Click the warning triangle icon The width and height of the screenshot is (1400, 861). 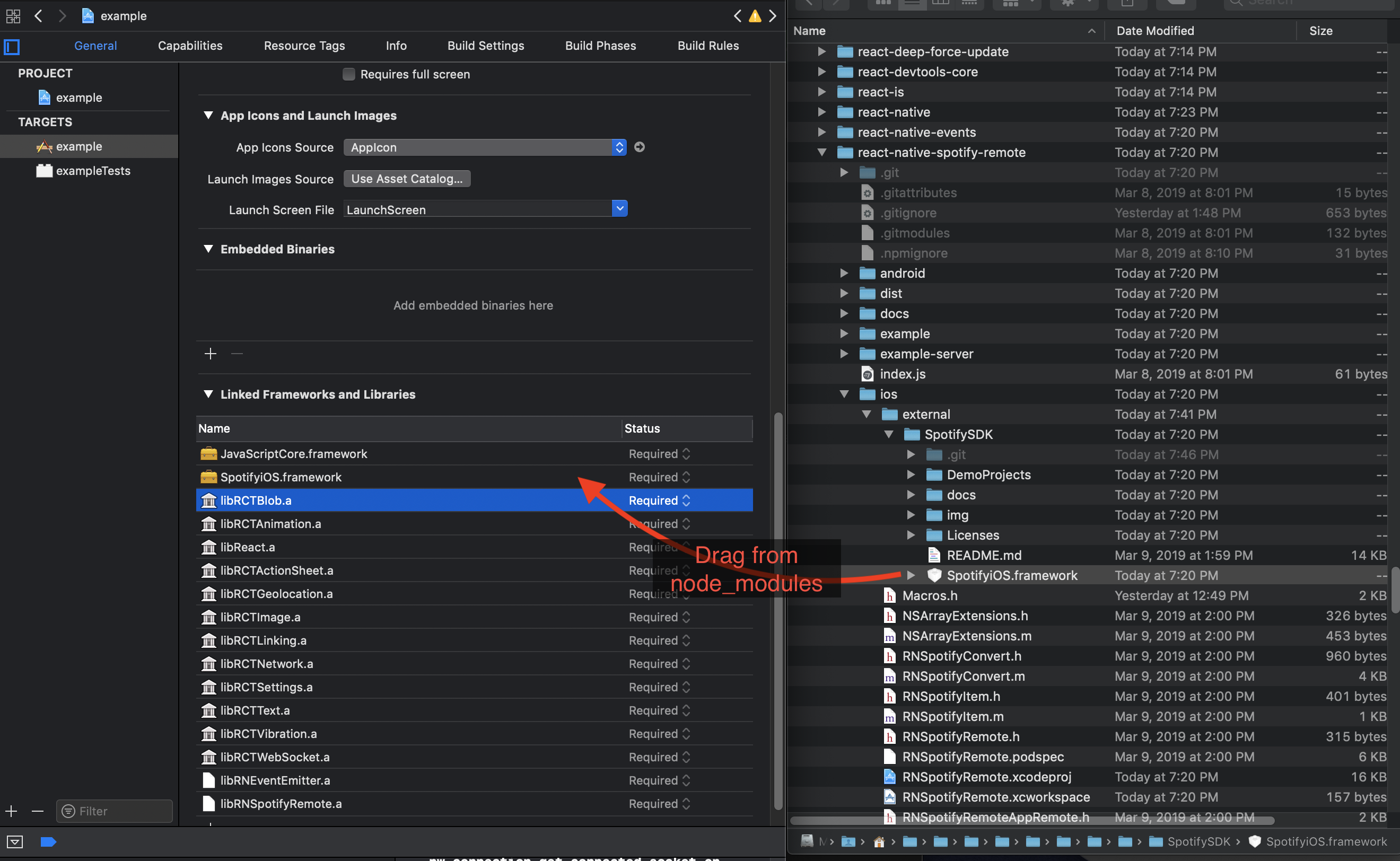pos(754,16)
